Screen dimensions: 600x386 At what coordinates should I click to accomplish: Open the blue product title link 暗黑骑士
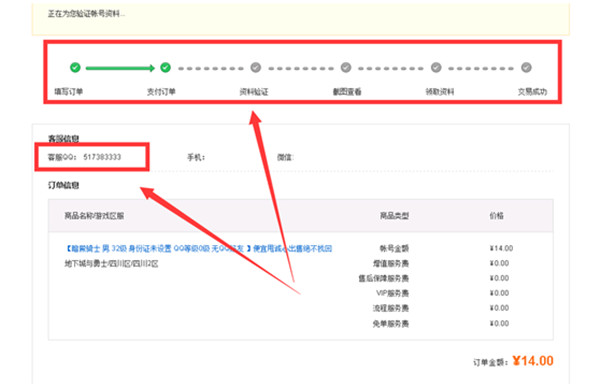[198, 249]
